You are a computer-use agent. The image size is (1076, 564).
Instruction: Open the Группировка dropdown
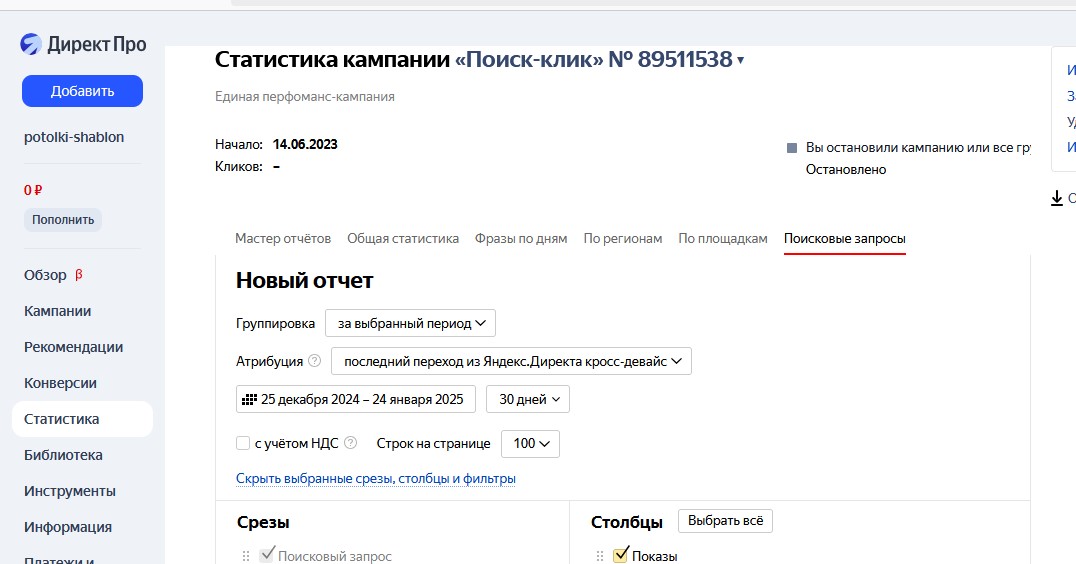click(x=410, y=323)
